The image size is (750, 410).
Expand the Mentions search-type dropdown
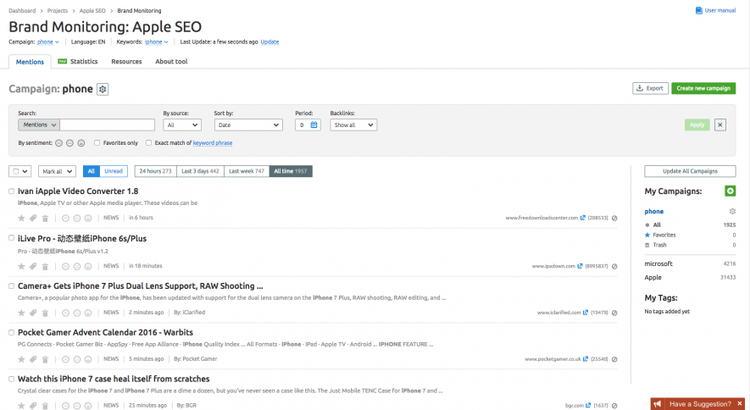tap(39, 125)
